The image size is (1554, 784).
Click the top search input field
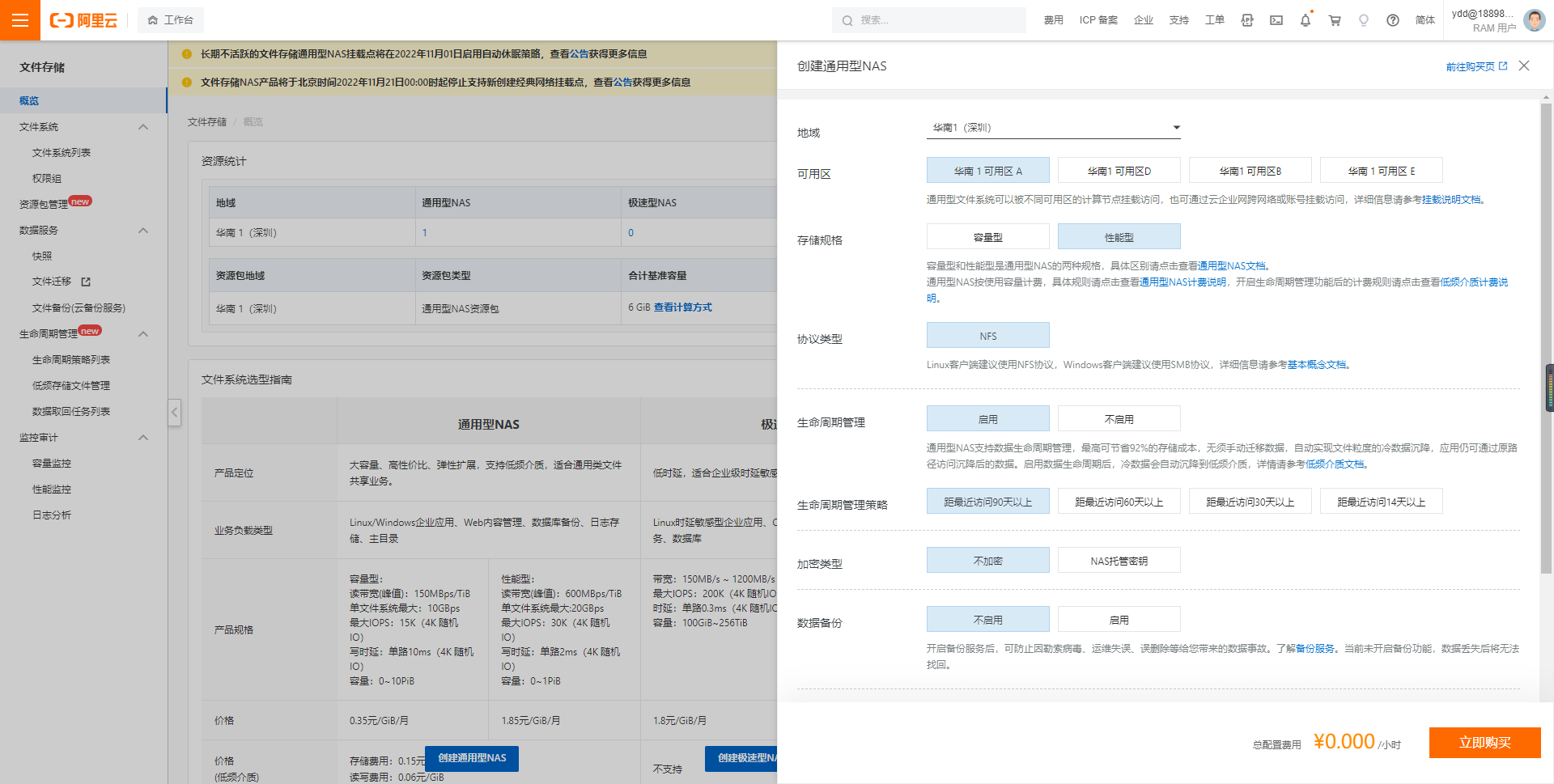(x=929, y=20)
